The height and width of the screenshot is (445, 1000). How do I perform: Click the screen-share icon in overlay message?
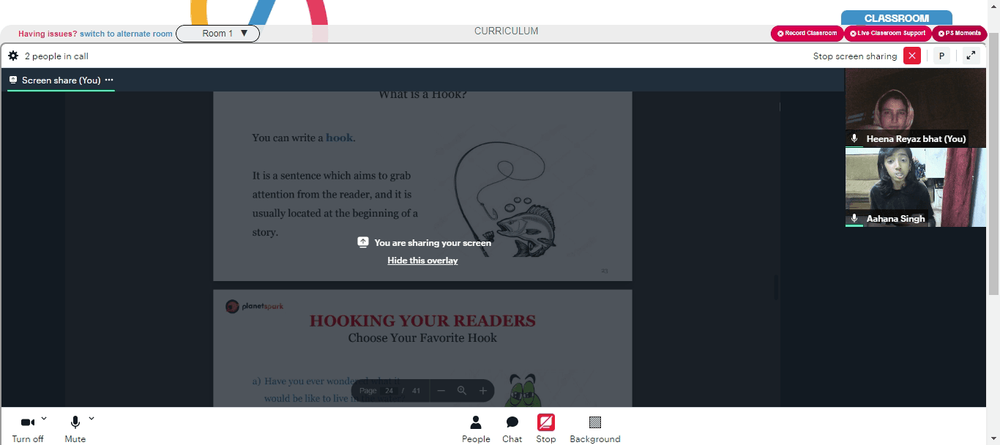(363, 242)
